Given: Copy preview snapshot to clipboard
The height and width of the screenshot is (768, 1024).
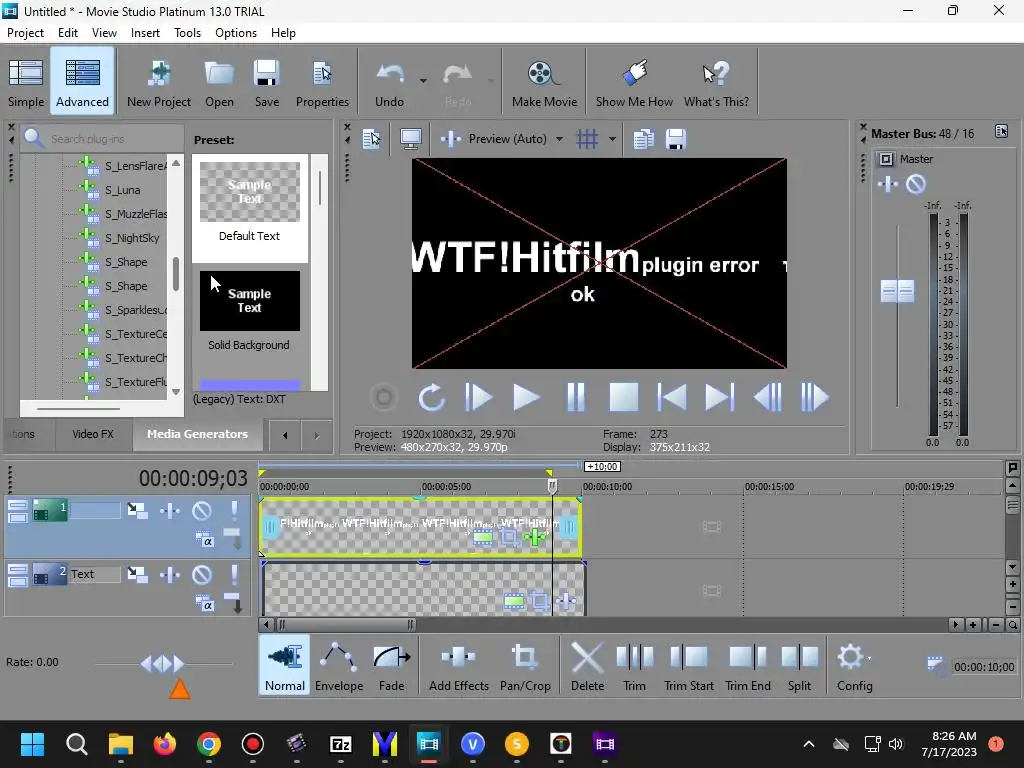Looking at the screenshot, I should (643, 138).
